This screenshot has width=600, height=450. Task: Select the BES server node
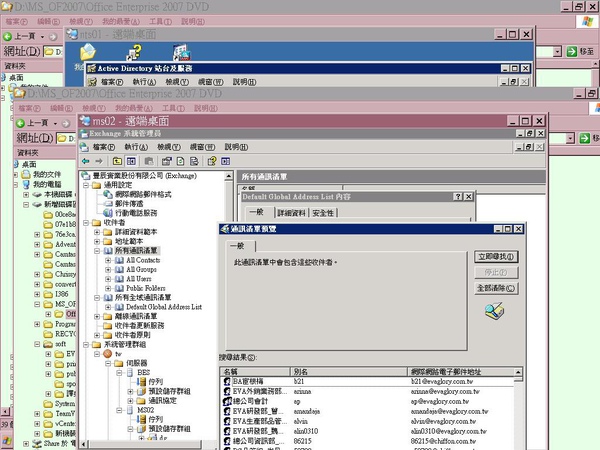click(x=143, y=372)
